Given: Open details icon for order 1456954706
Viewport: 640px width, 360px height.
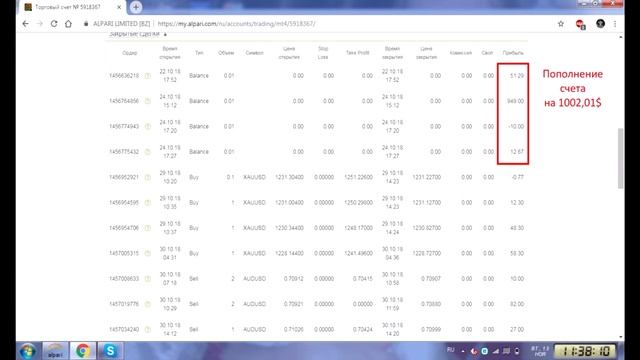Looking at the screenshot, I should coord(148,228).
